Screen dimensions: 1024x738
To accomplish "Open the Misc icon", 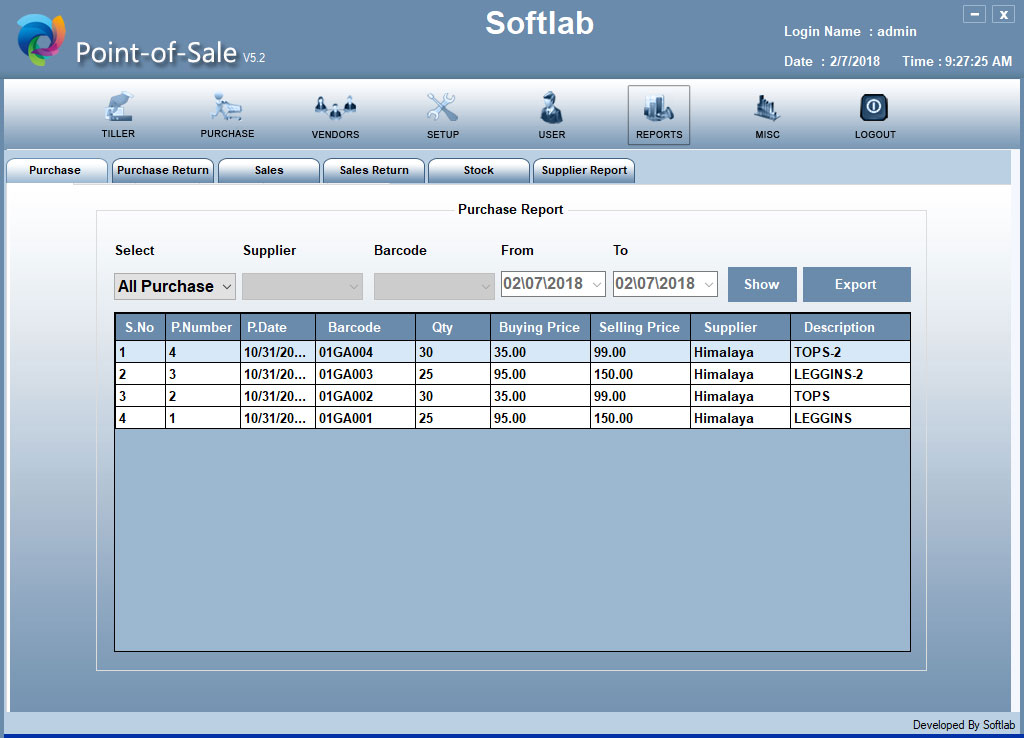I will (767, 108).
